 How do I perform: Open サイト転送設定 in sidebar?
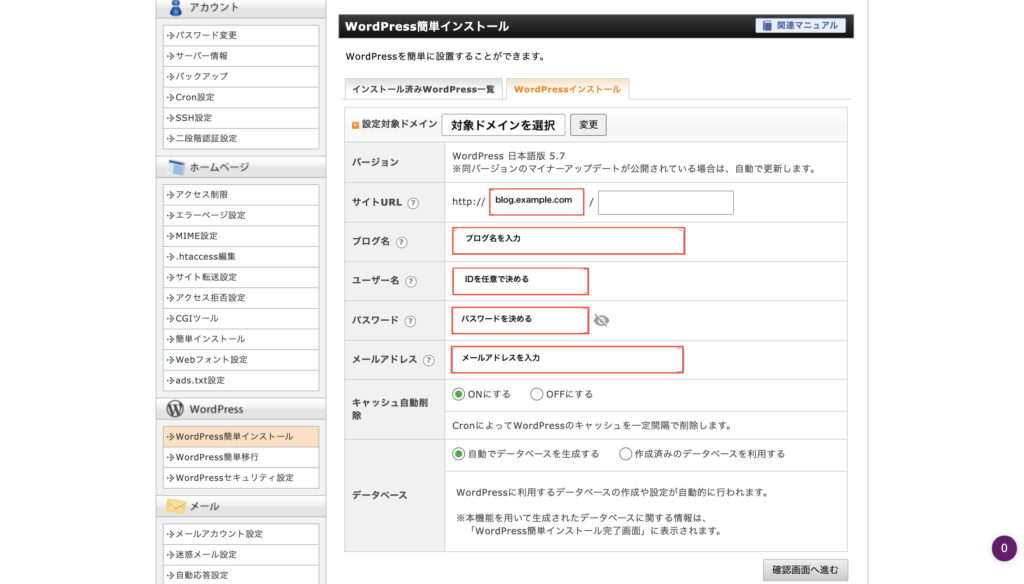pos(241,277)
